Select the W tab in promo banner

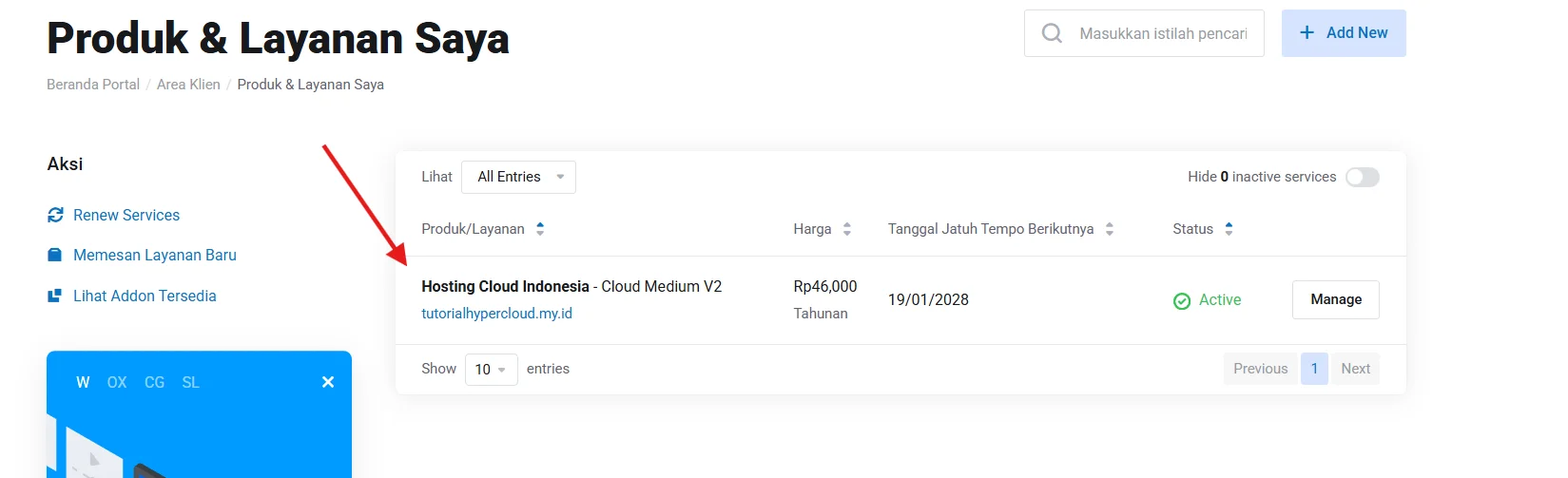pyautogui.click(x=83, y=382)
